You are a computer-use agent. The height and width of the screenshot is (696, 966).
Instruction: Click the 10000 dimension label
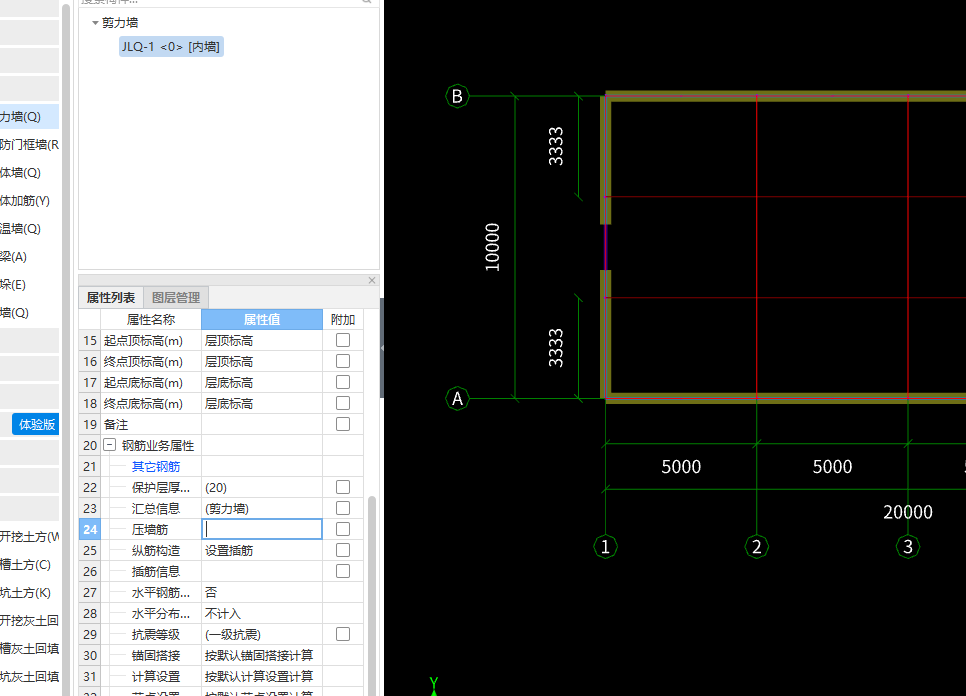(x=492, y=247)
